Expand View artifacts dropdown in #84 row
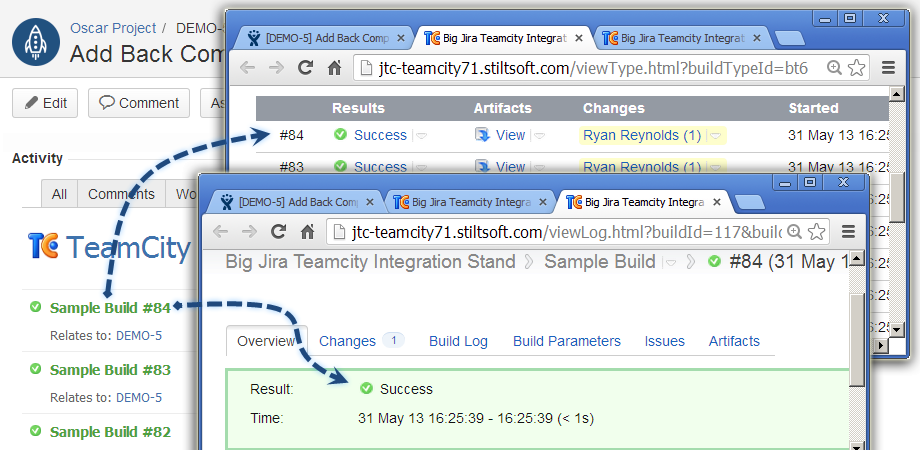The width and height of the screenshot is (920, 450). point(540,136)
